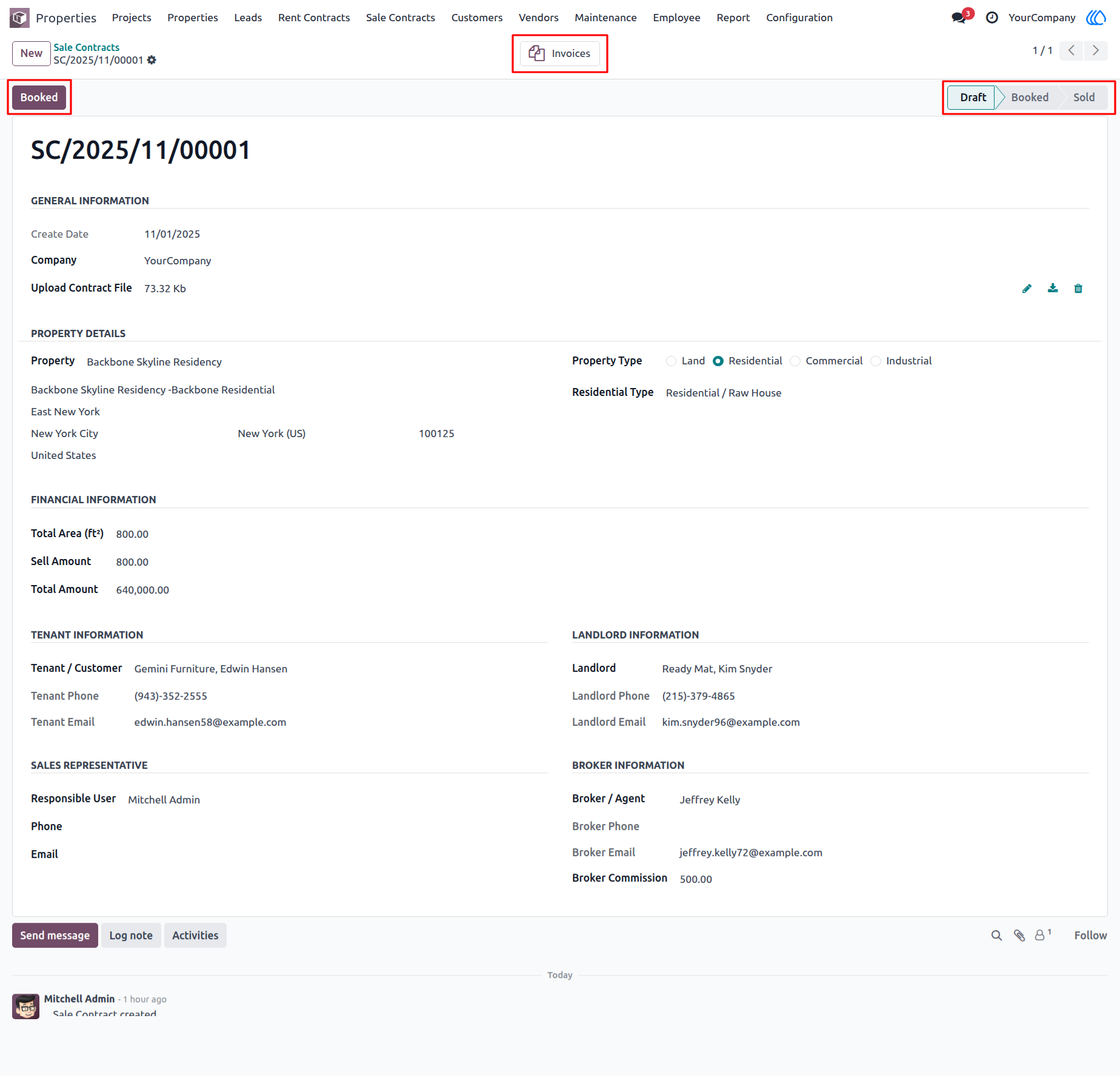Open the Customers menu
The width and height of the screenshot is (1120, 1078).
tap(477, 18)
